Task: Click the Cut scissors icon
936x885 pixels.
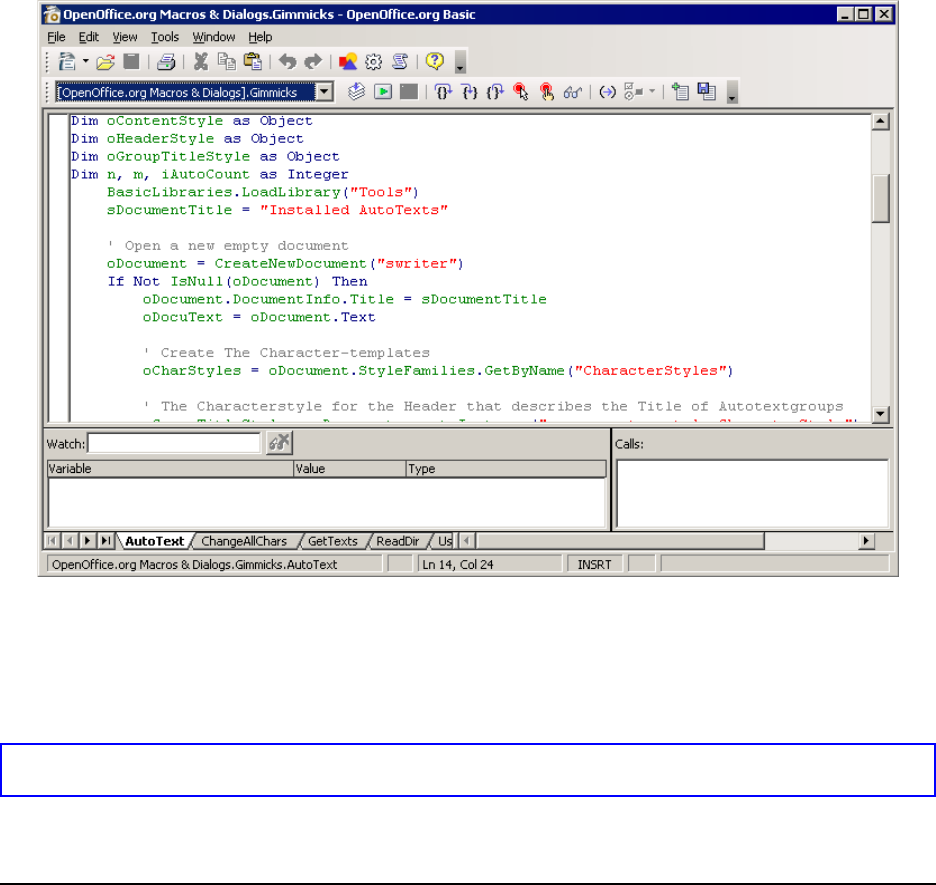Action: click(x=201, y=61)
